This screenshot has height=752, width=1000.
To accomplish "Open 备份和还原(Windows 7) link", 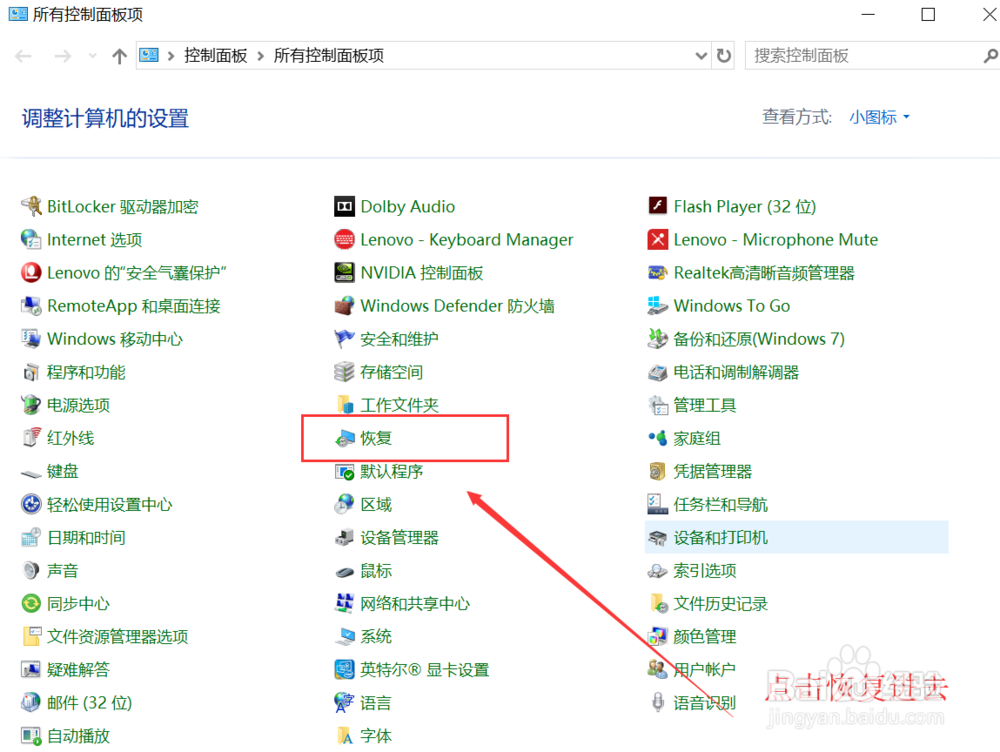I will point(759,339).
